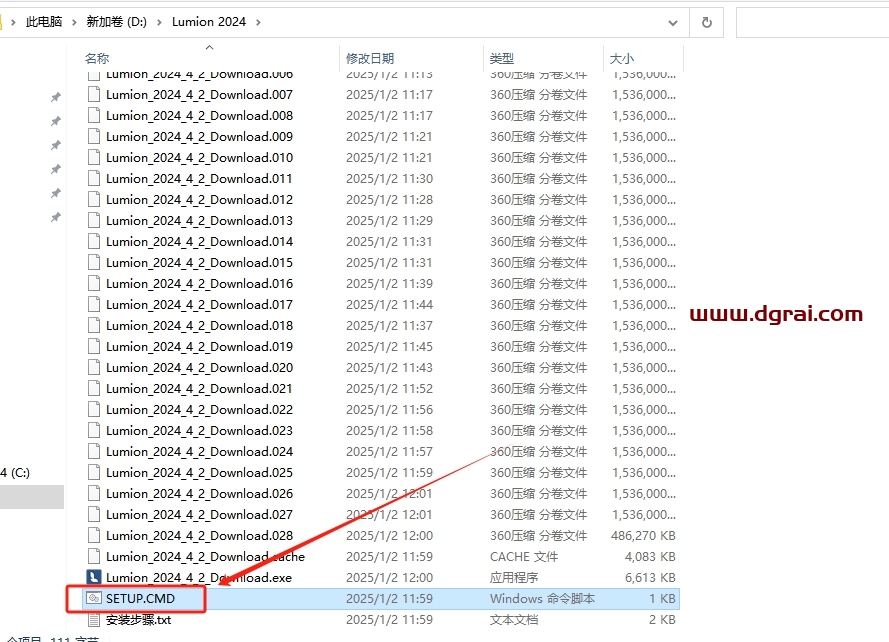Click the SETUP.CMD file icon
889x642 pixels.
(x=94, y=598)
